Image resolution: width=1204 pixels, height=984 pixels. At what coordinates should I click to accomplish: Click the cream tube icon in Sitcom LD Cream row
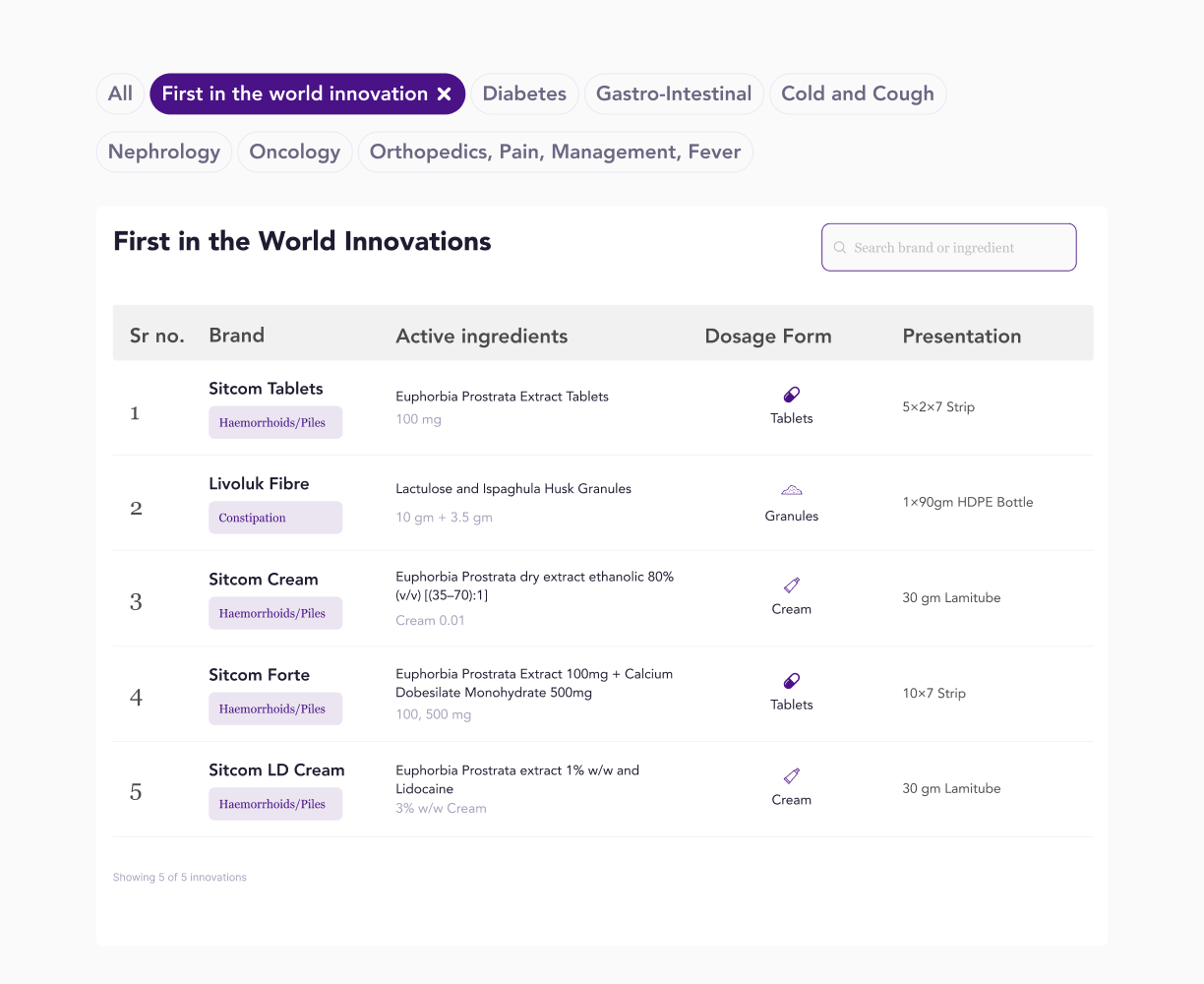coord(791,776)
